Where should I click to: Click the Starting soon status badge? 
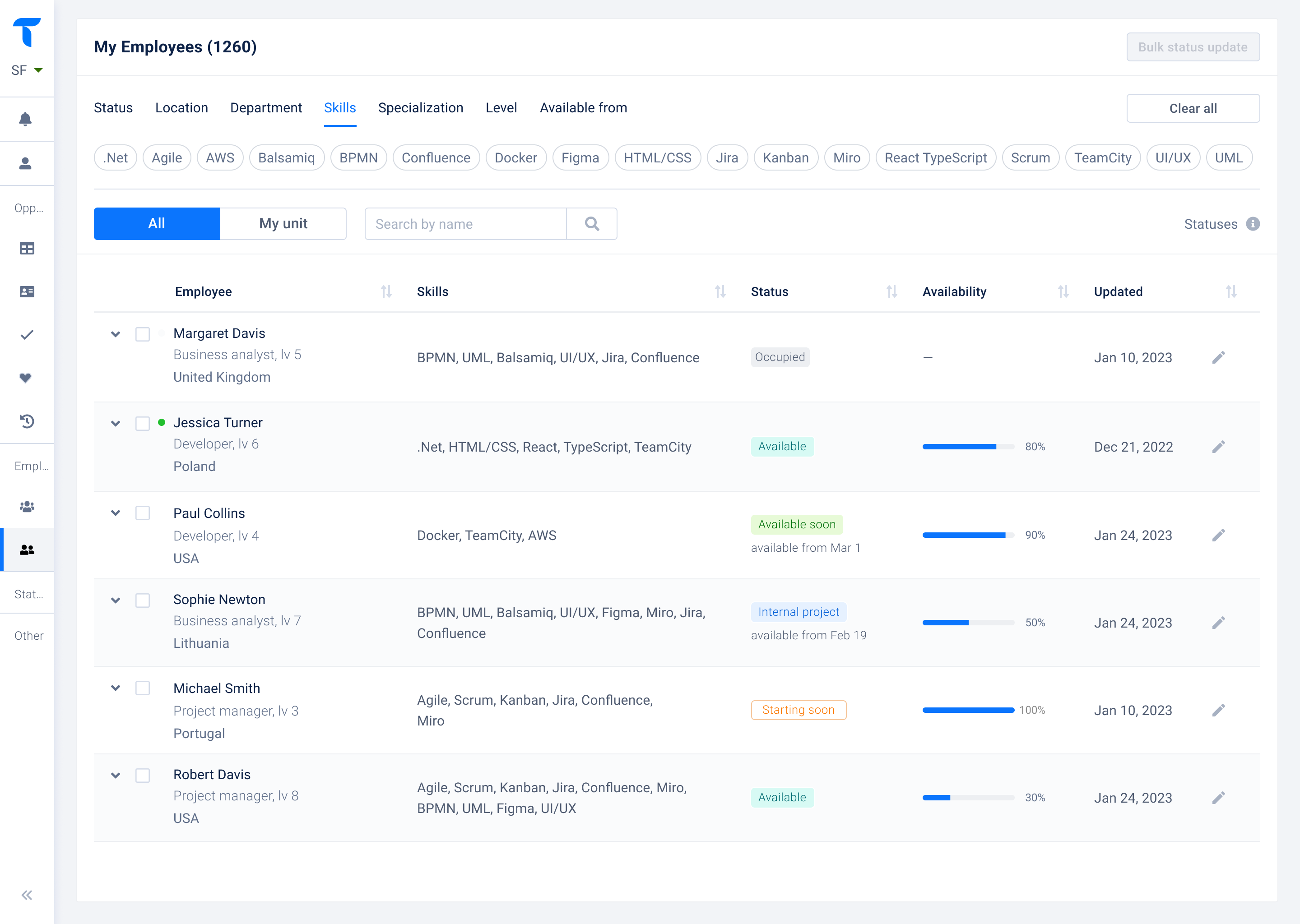[x=799, y=710]
